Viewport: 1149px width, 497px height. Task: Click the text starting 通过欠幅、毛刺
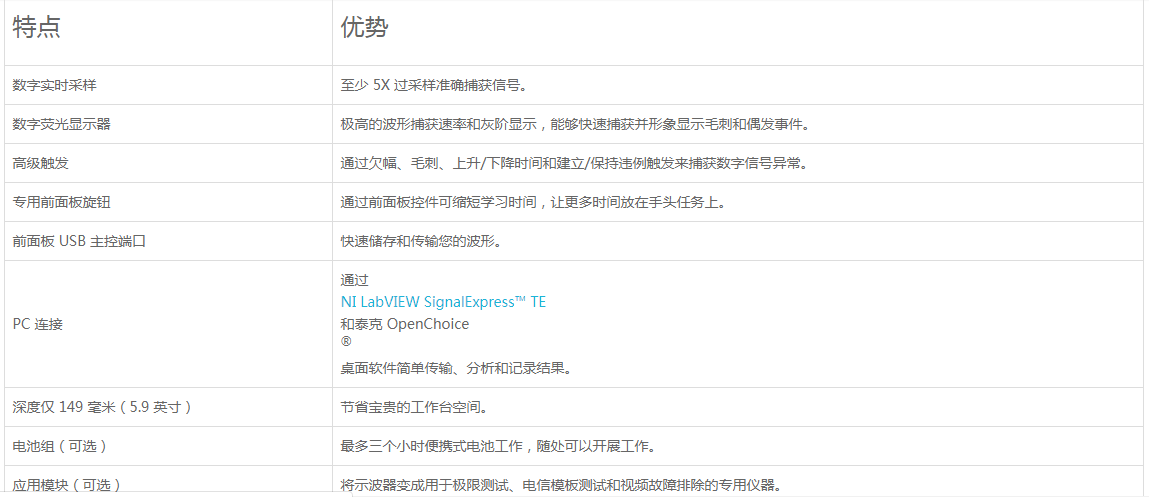pos(574,163)
